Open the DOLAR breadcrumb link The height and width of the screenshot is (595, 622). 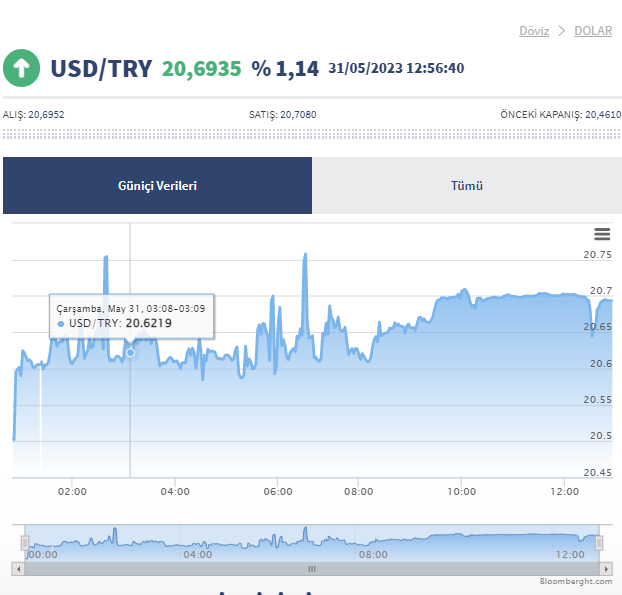click(x=593, y=31)
